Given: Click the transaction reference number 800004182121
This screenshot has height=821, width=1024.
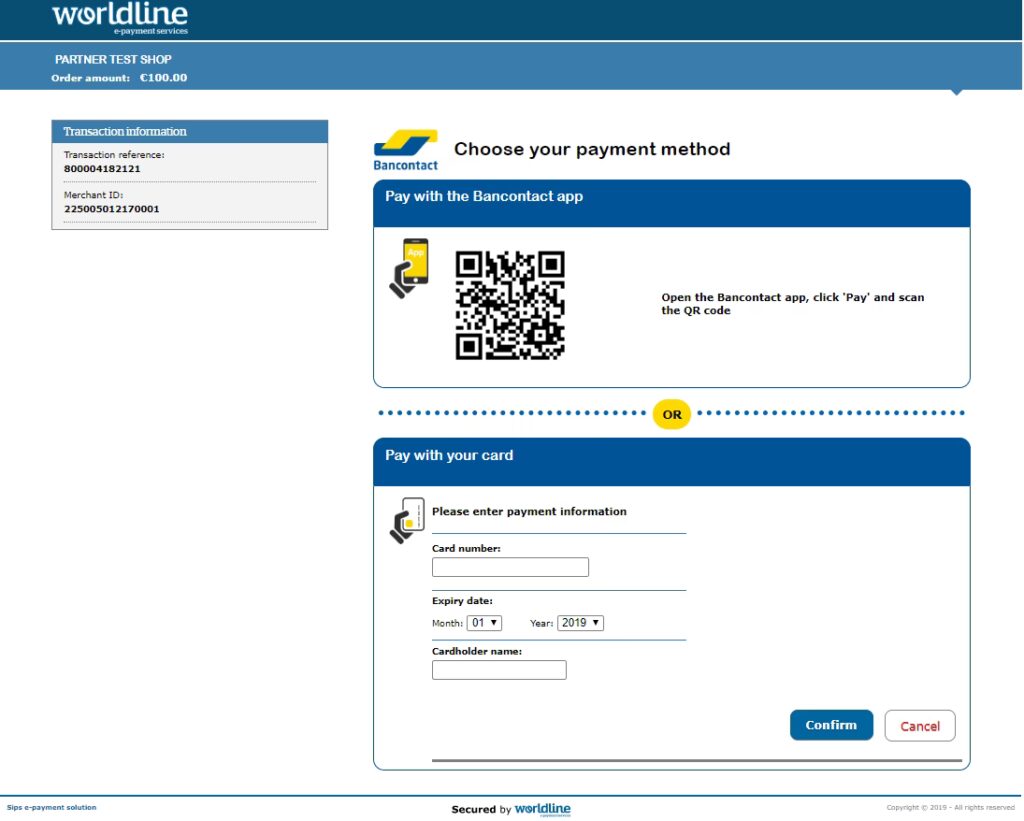Looking at the screenshot, I should pyautogui.click(x=102, y=169).
